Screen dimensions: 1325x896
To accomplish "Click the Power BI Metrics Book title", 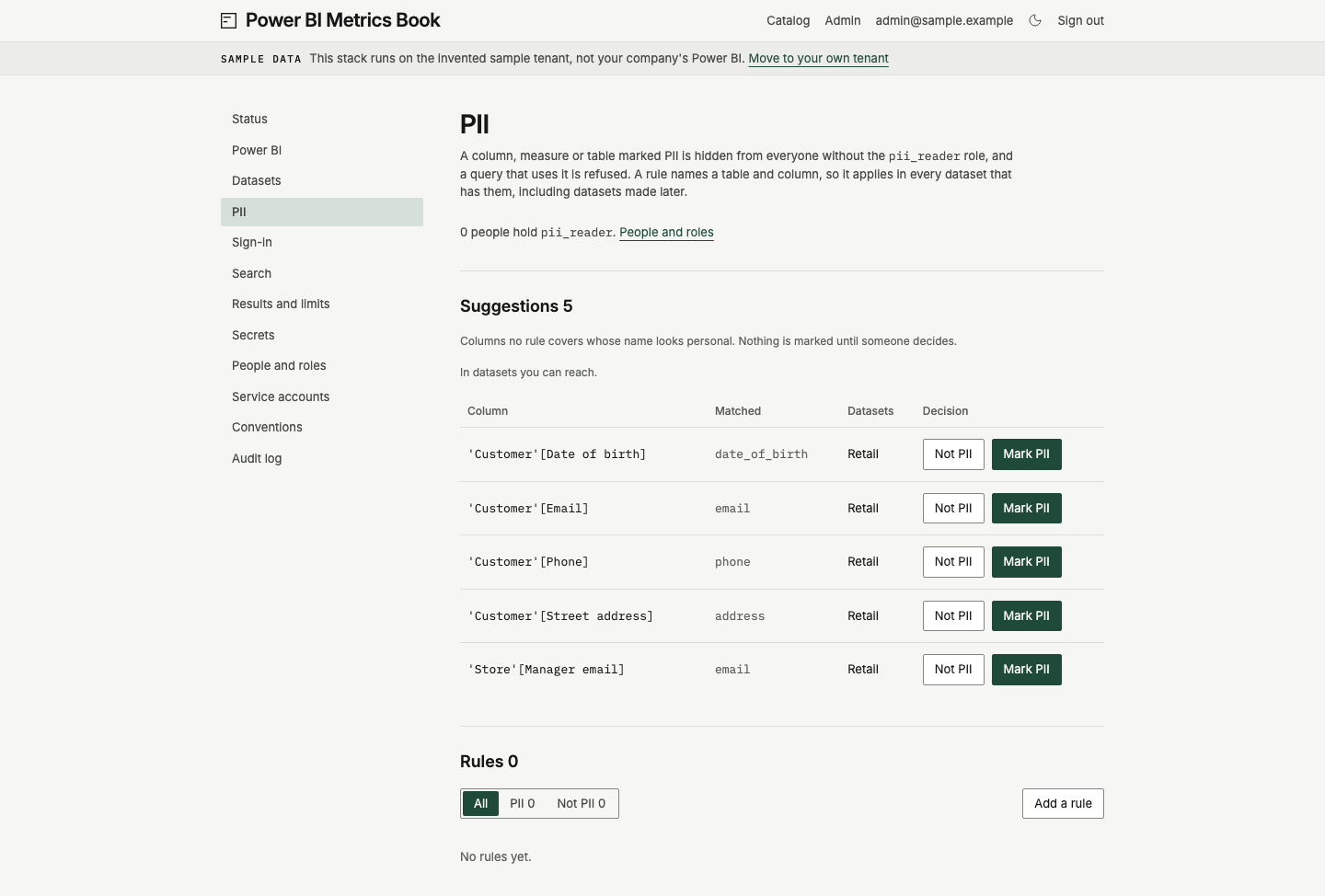I will click(343, 20).
